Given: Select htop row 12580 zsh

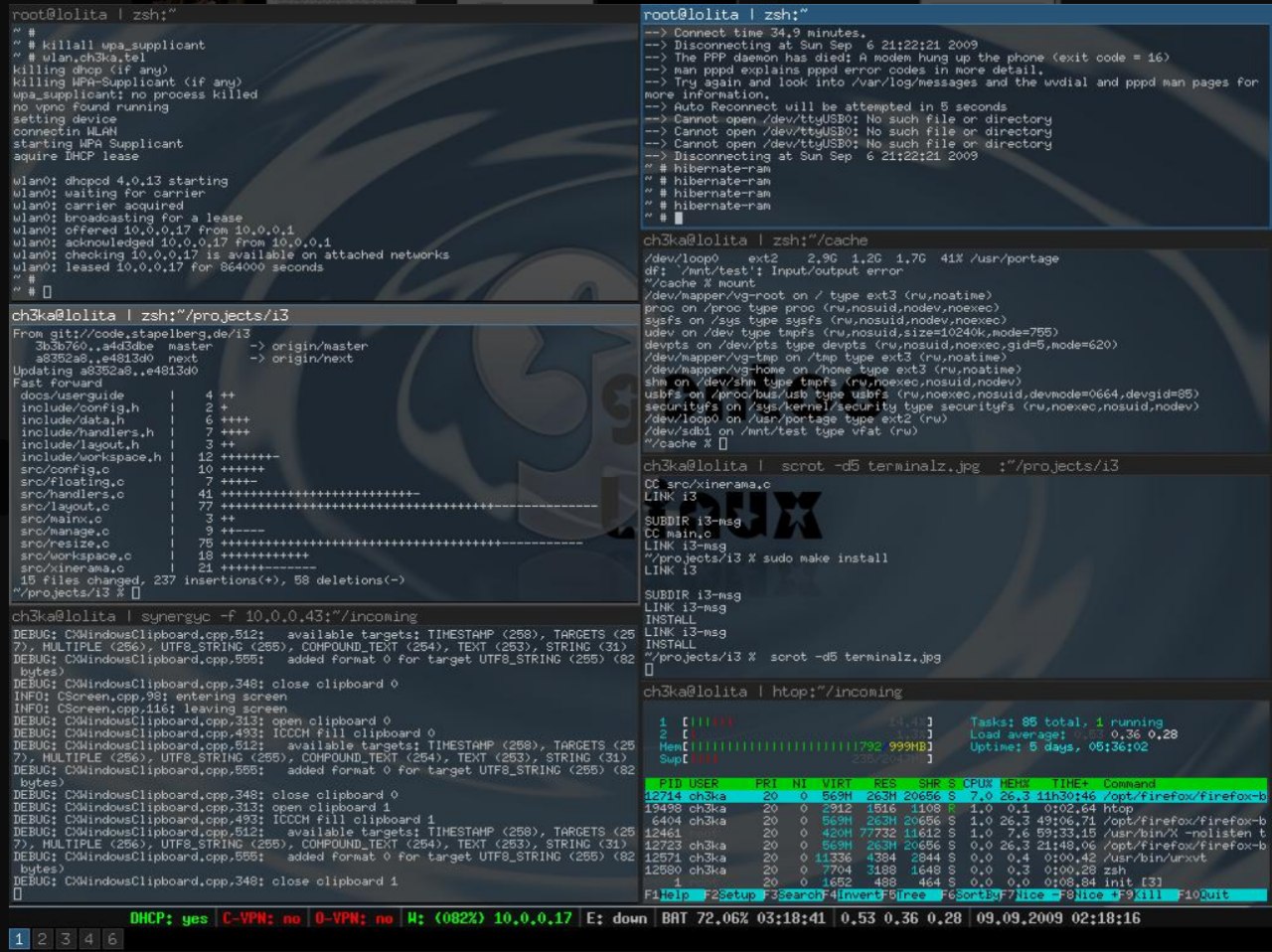Looking at the screenshot, I should (956, 870).
